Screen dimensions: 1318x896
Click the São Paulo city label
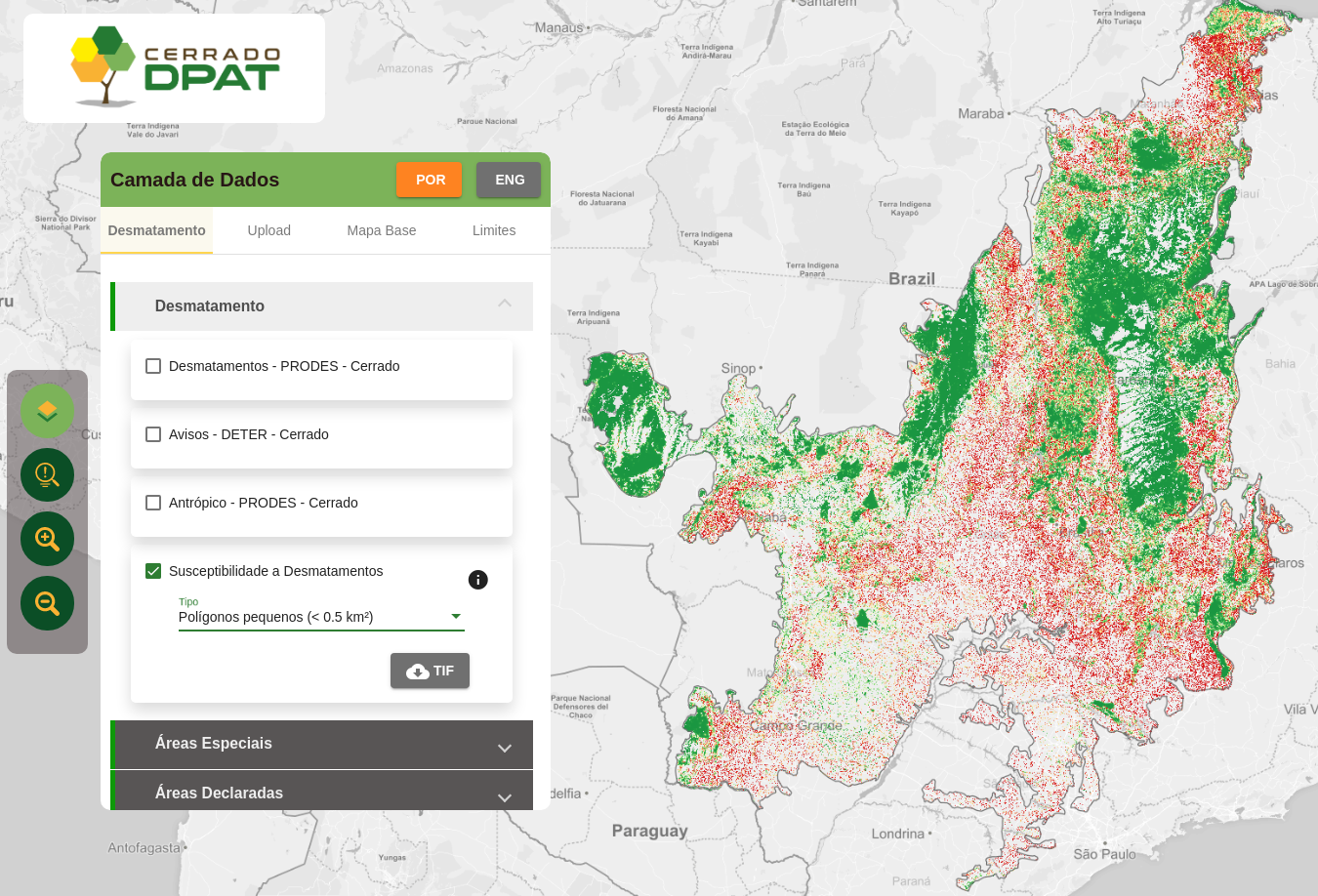point(1104,854)
